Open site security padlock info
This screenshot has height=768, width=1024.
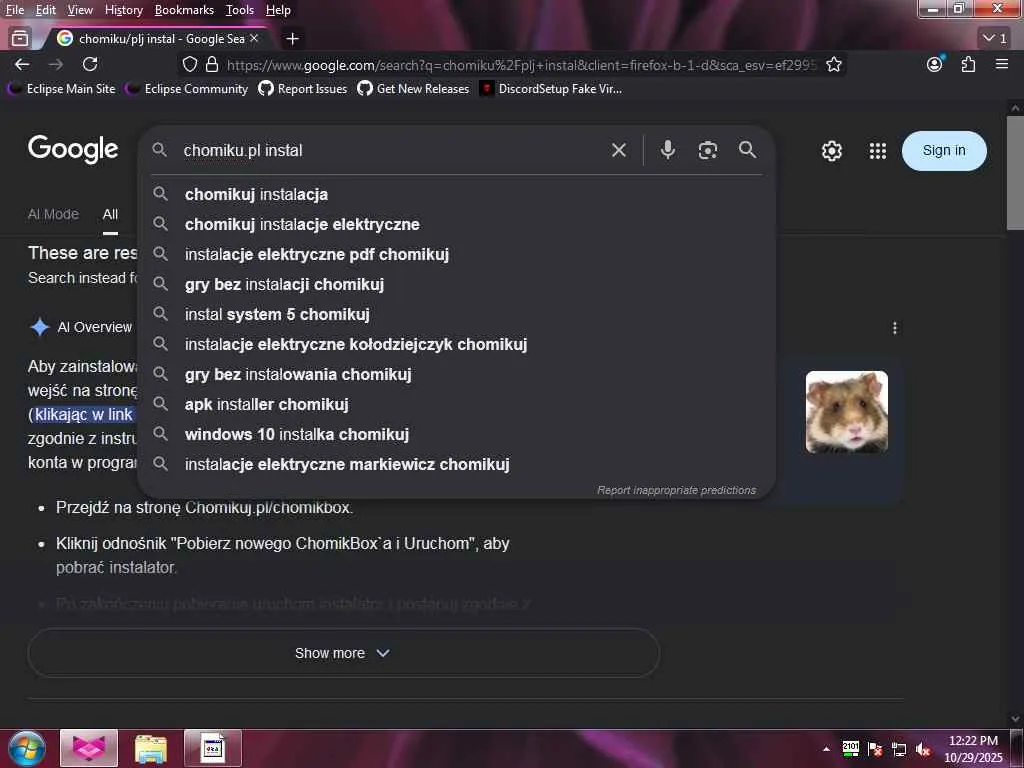(x=212, y=64)
